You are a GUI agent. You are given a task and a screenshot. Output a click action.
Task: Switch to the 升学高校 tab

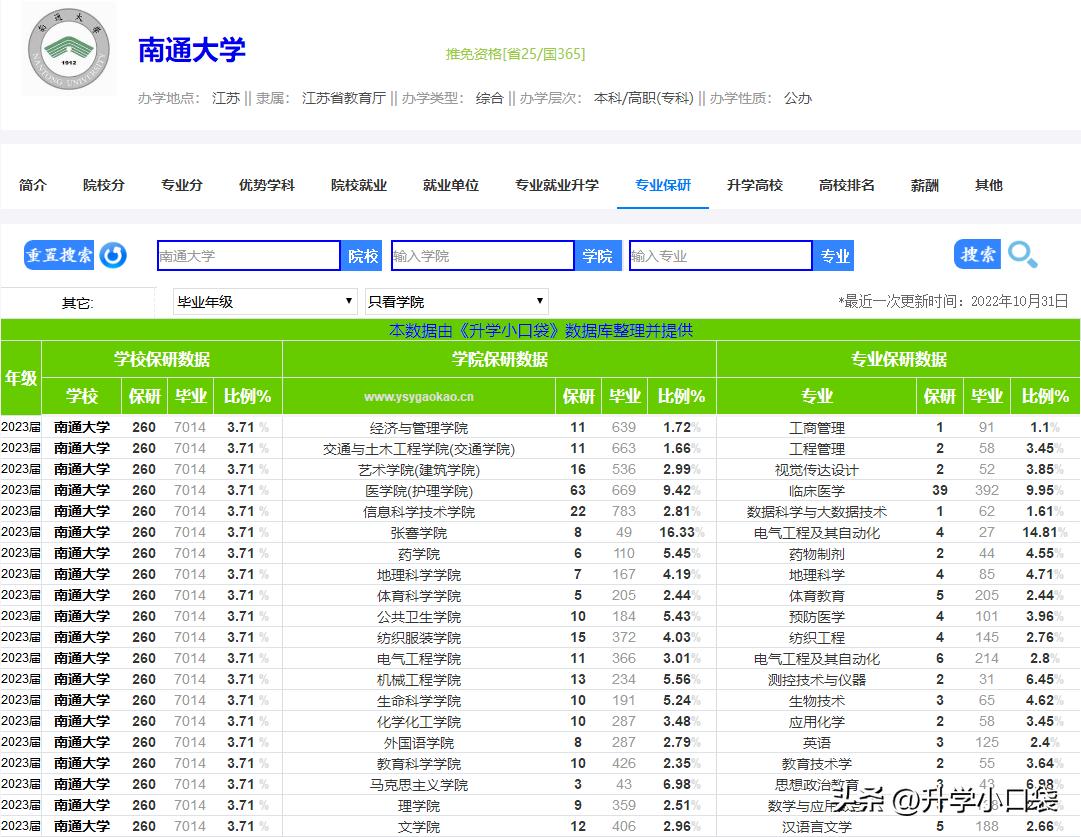click(755, 185)
